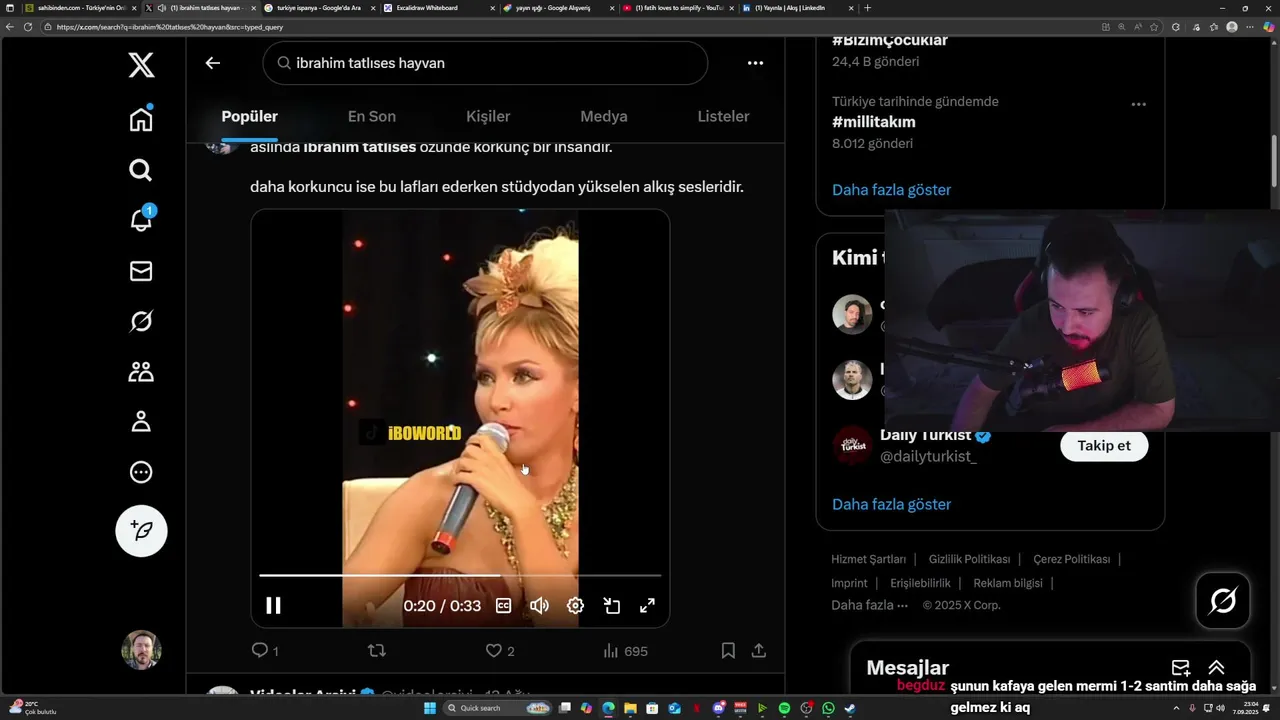Open the Explore search icon in sidebar
The width and height of the screenshot is (1280, 720).
(x=141, y=170)
